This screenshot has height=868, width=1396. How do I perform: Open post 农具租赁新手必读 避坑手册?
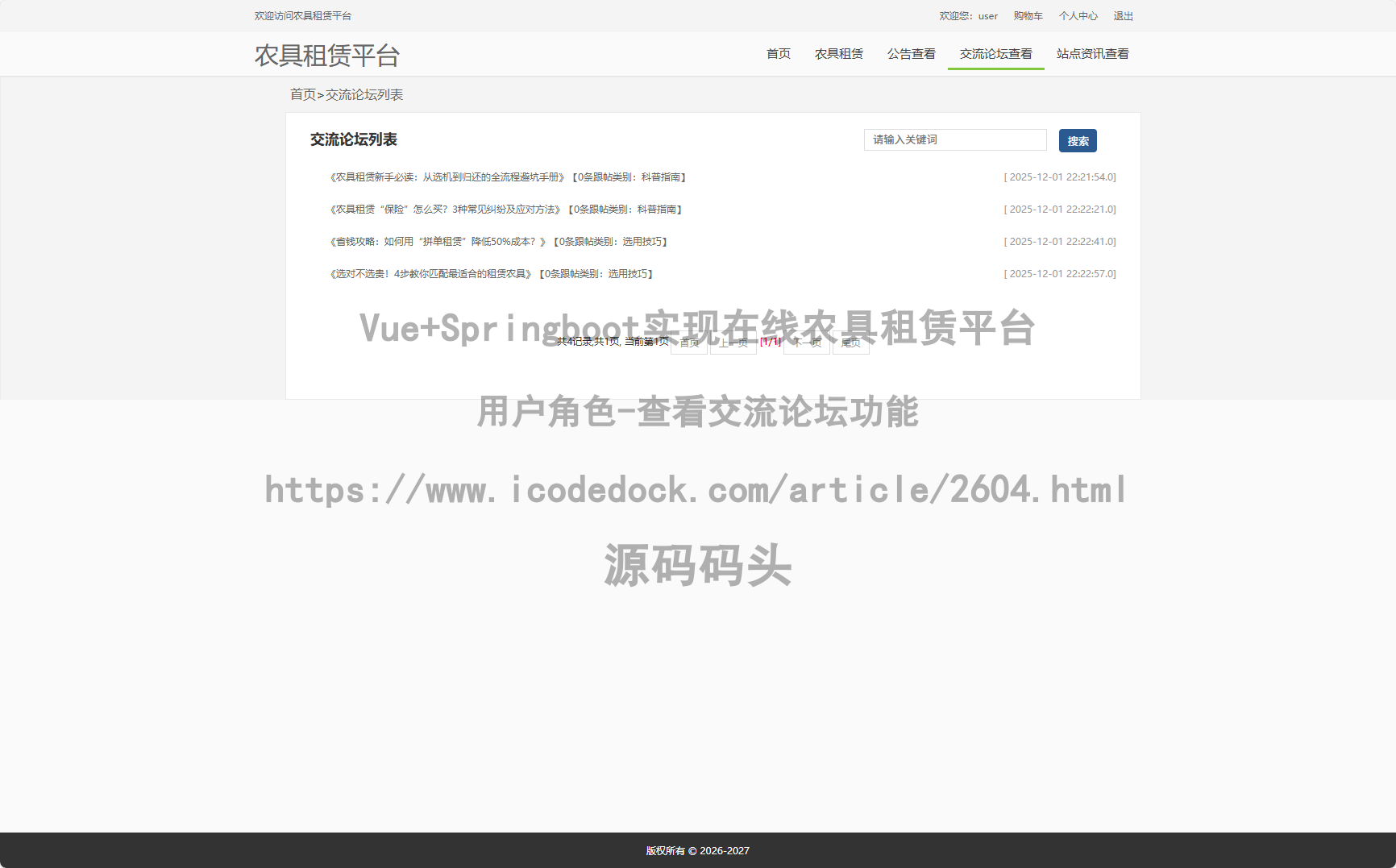pos(447,177)
